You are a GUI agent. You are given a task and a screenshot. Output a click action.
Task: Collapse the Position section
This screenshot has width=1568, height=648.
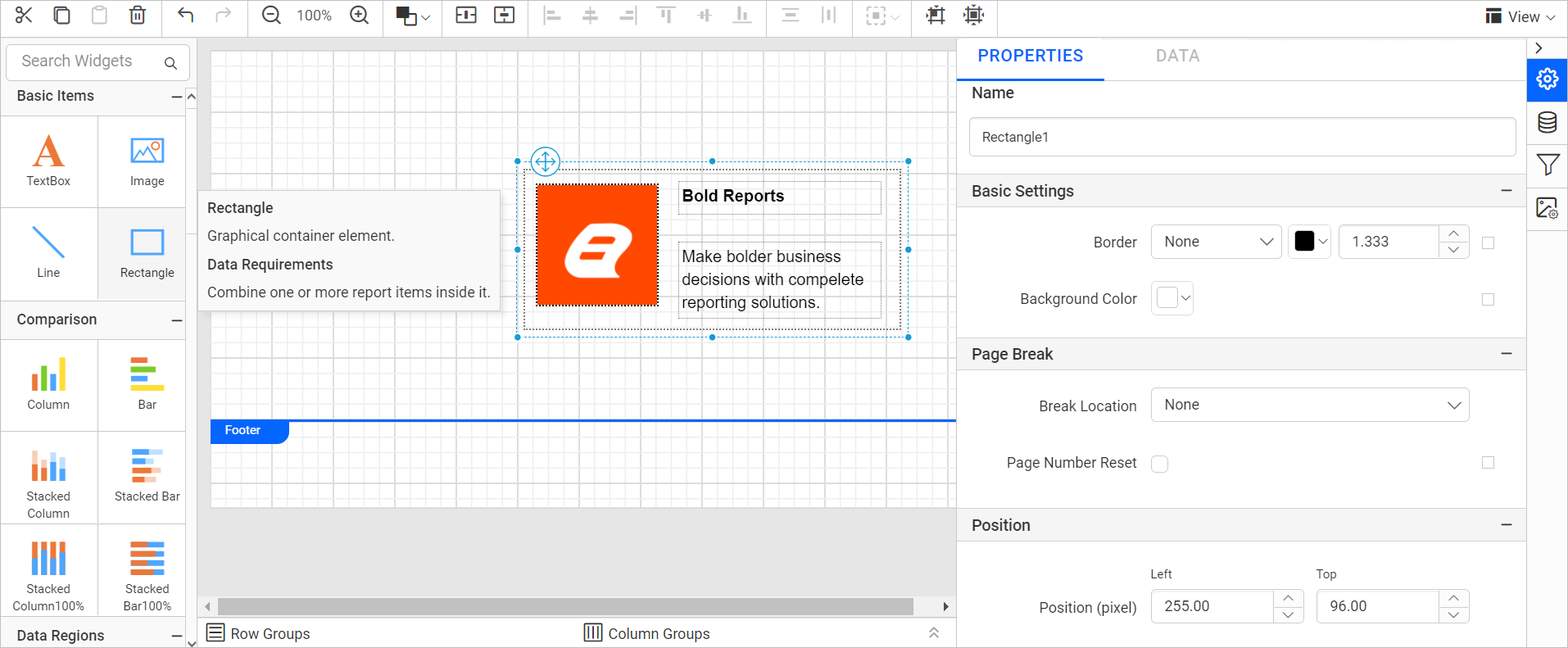1506,525
